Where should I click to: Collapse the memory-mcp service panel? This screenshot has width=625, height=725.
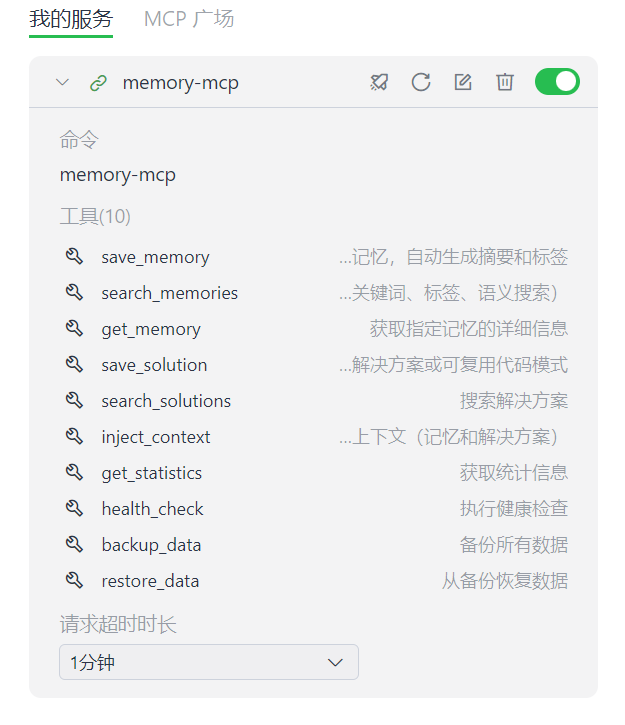click(63, 82)
